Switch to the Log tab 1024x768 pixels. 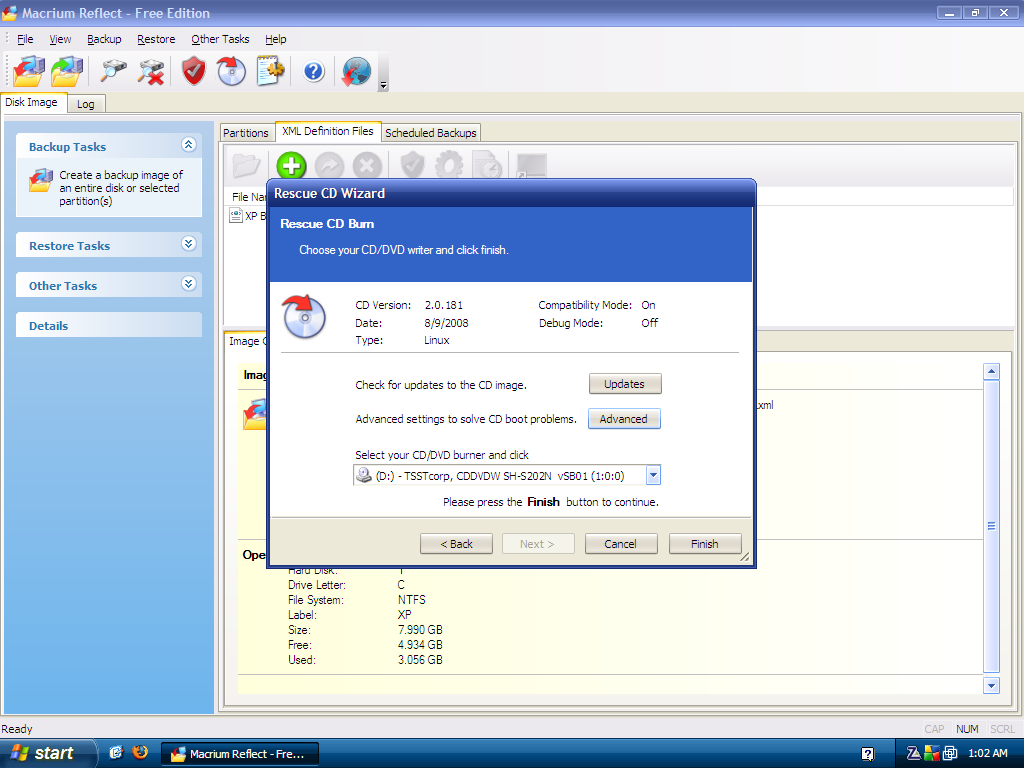pyautogui.click(x=86, y=104)
